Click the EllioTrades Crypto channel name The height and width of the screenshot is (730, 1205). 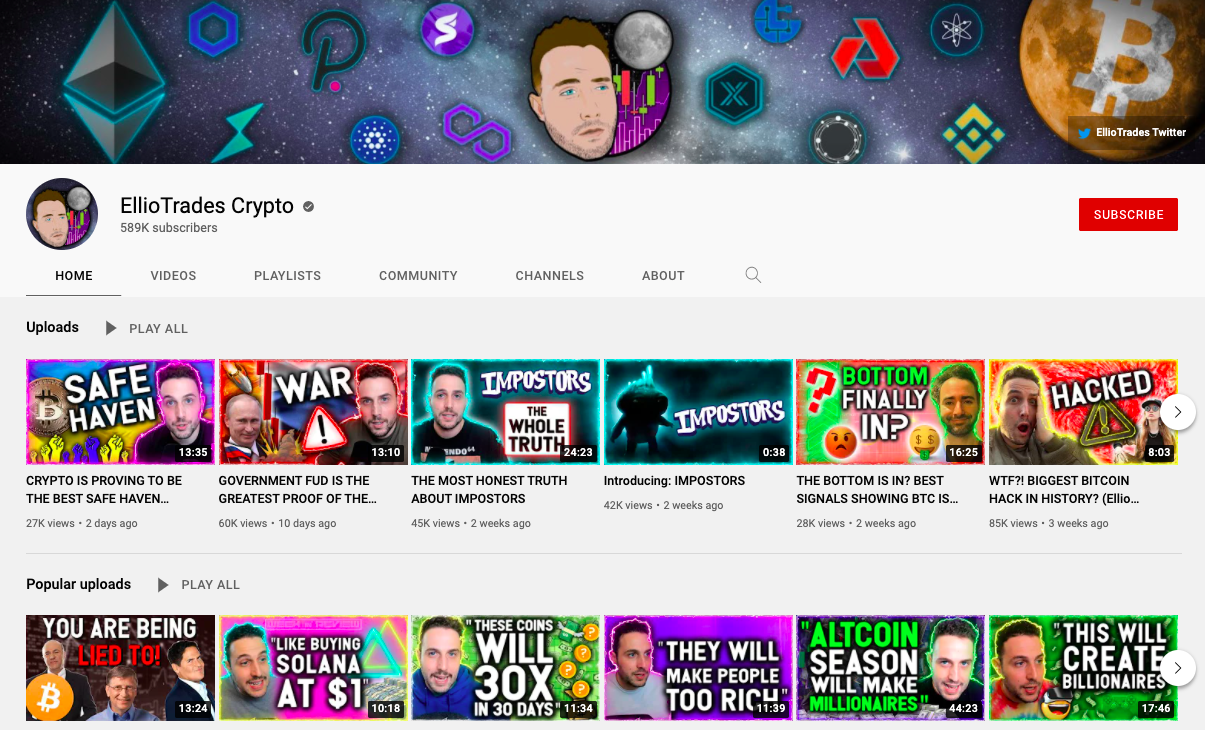pos(207,206)
